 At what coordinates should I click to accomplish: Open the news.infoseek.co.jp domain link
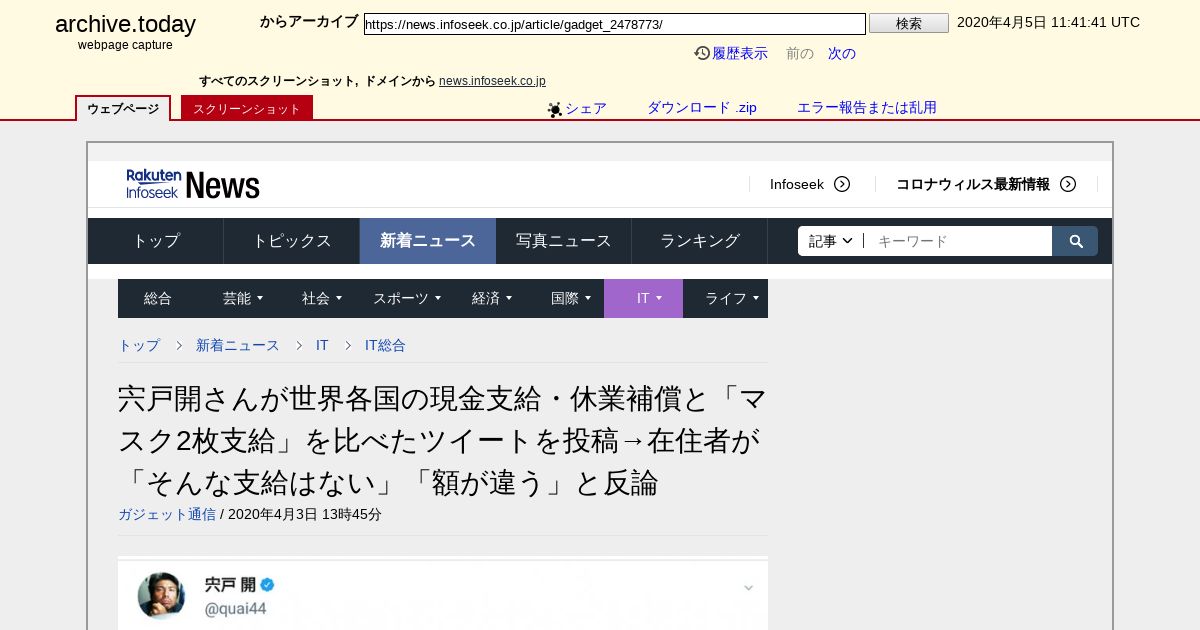[492, 81]
